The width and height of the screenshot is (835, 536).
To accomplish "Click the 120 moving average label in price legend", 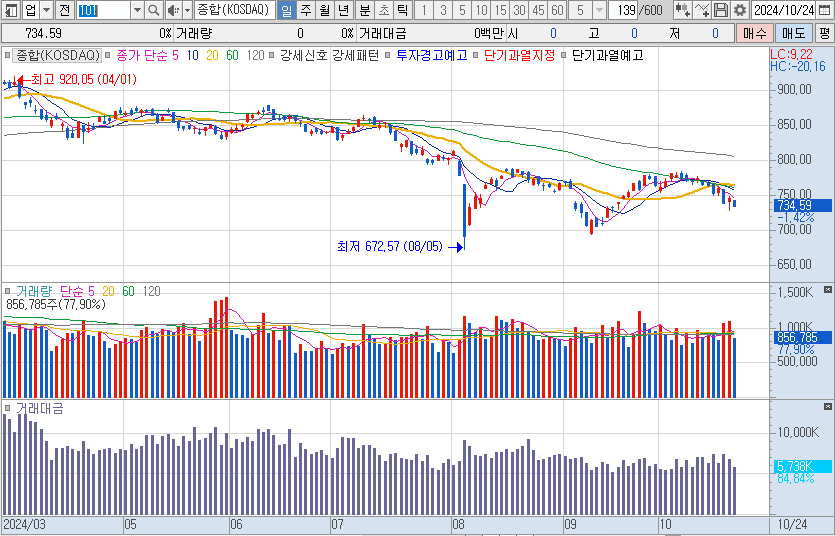I will (x=256, y=55).
